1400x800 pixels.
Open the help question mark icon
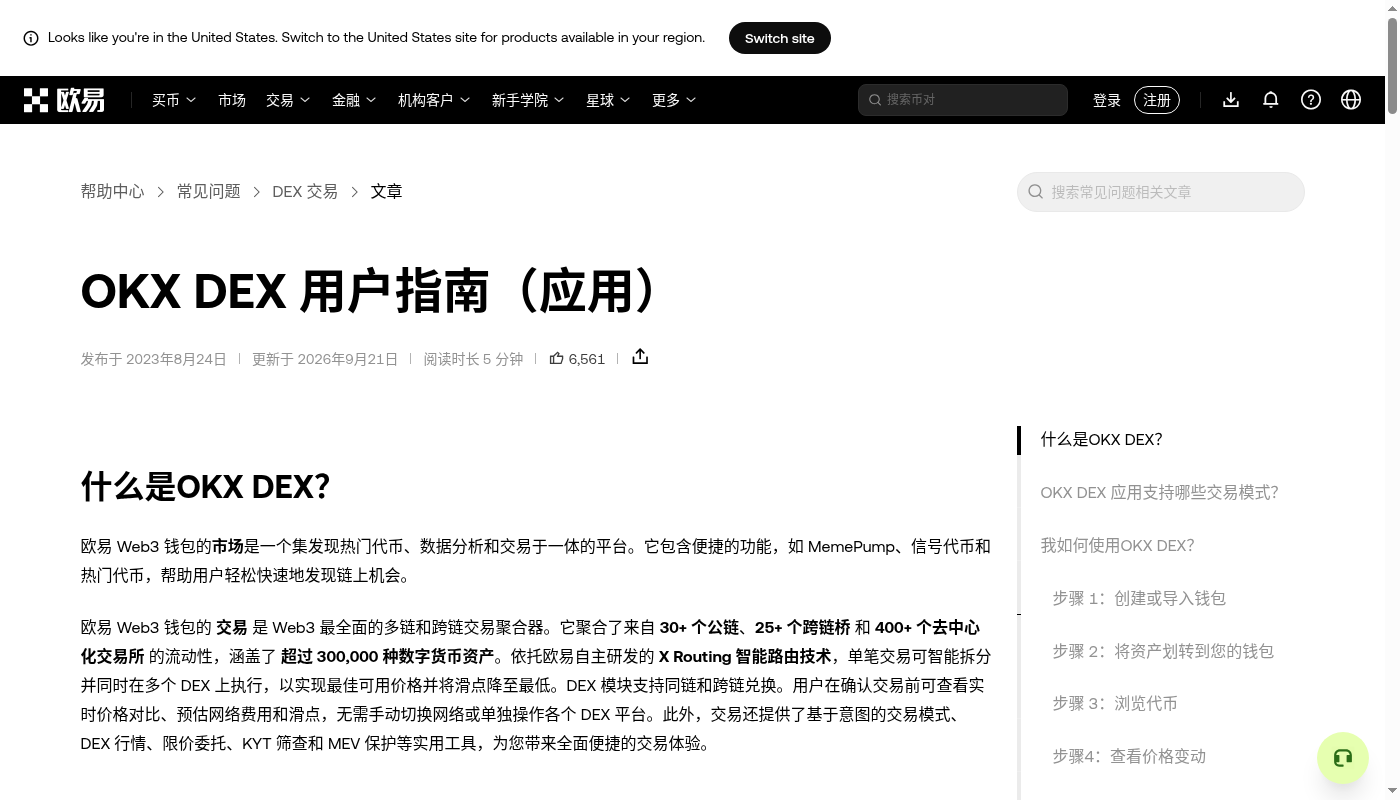click(x=1311, y=100)
